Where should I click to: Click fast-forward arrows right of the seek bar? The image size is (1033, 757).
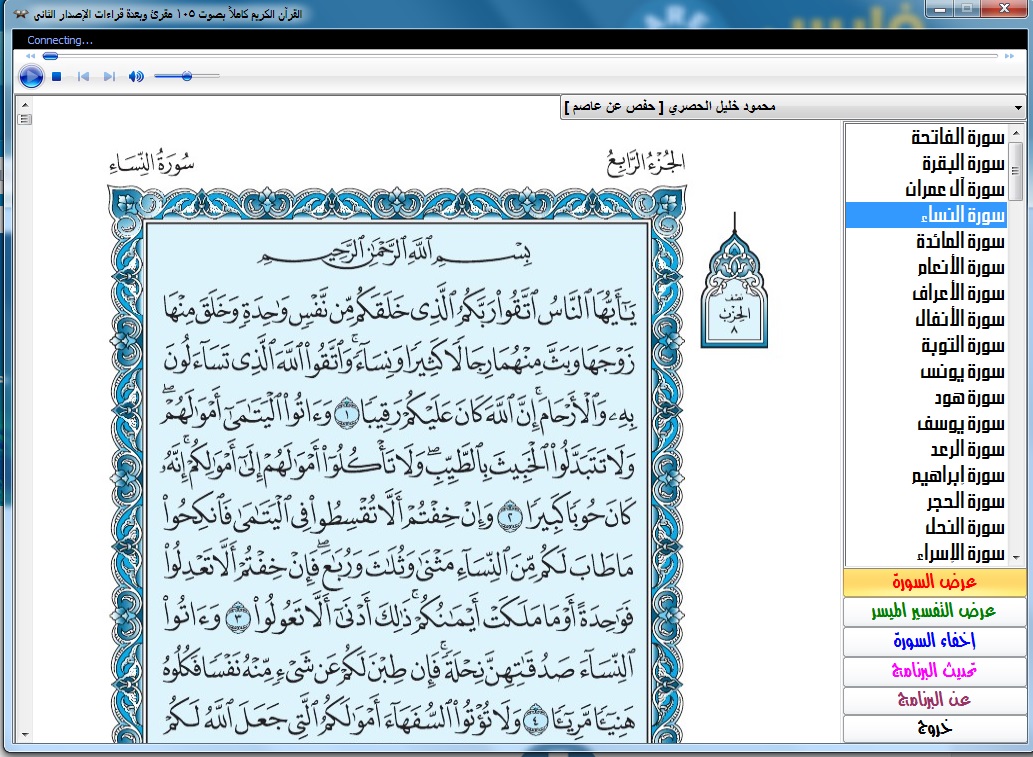(x=1009, y=56)
